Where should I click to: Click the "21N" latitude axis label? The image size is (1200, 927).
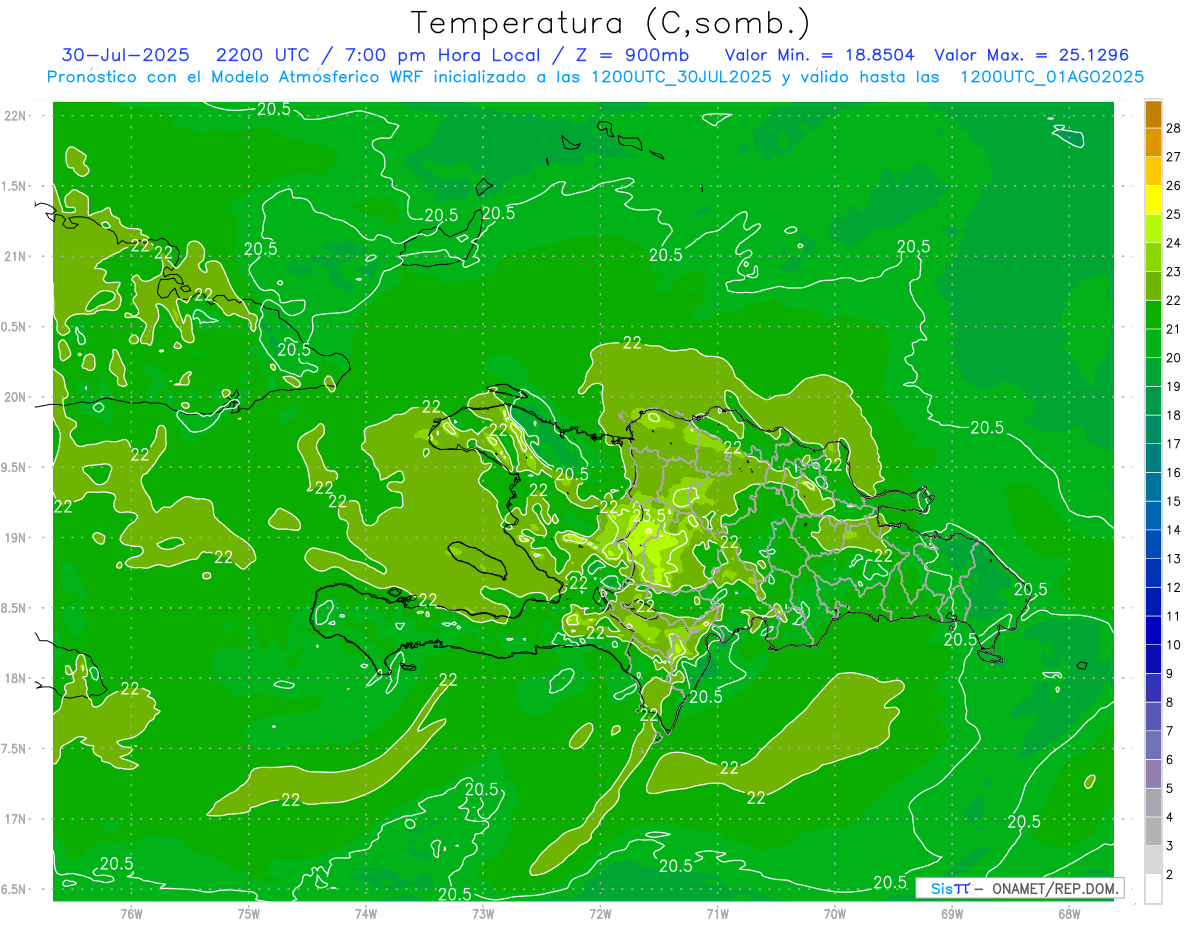click(x=15, y=256)
